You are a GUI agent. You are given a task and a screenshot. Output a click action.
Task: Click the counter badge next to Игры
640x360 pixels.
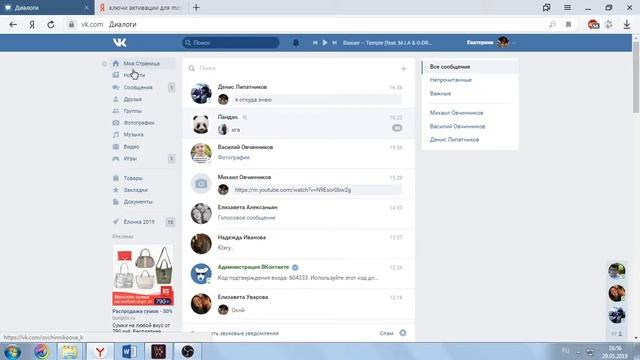click(x=171, y=158)
